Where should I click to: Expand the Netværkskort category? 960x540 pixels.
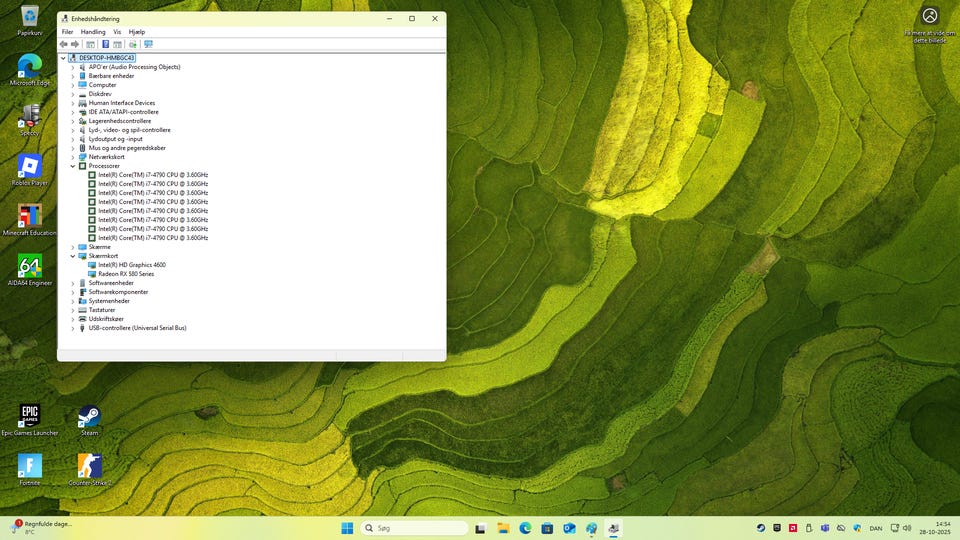pyautogui.click(x=73, y=157)
